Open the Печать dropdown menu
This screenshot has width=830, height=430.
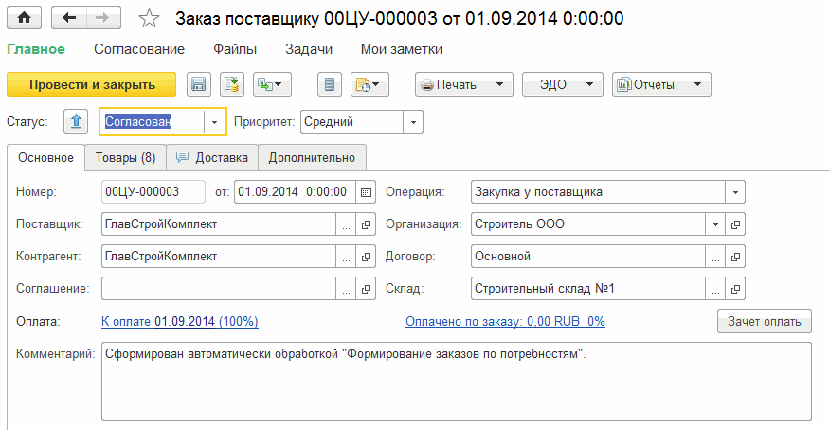coord(464,85)
